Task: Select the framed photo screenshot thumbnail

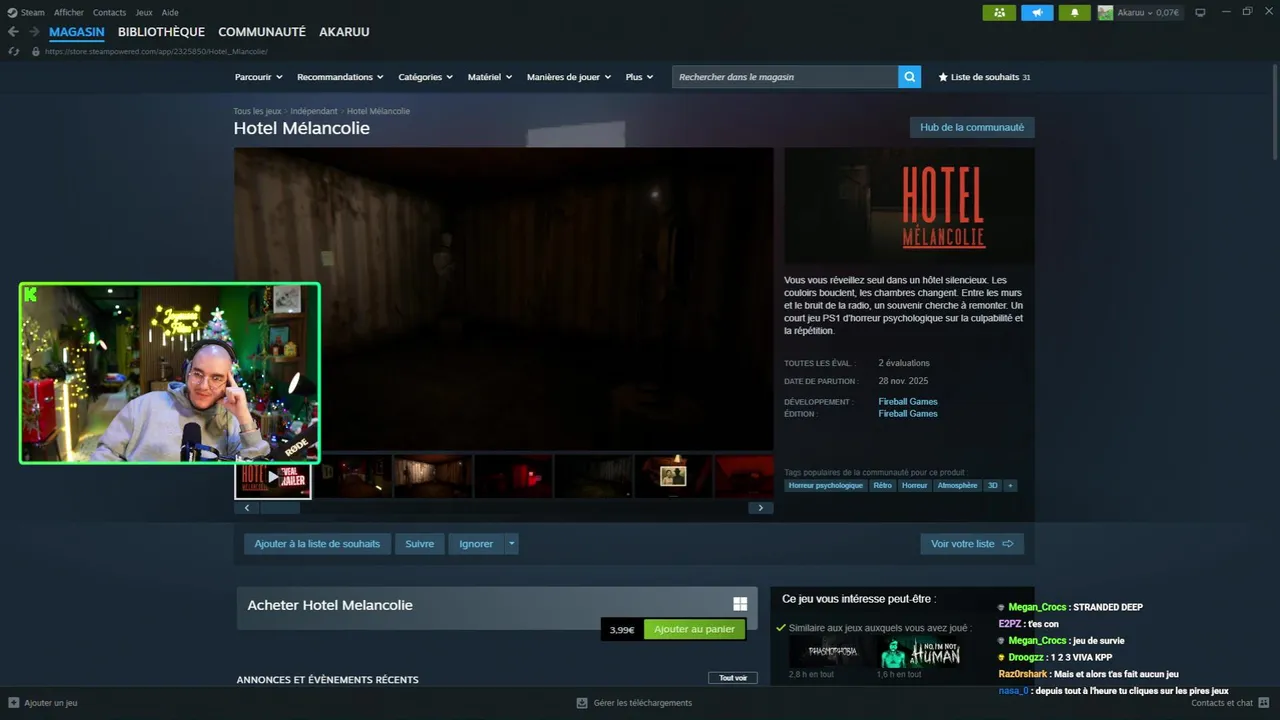Action: [x=673, y=476]
